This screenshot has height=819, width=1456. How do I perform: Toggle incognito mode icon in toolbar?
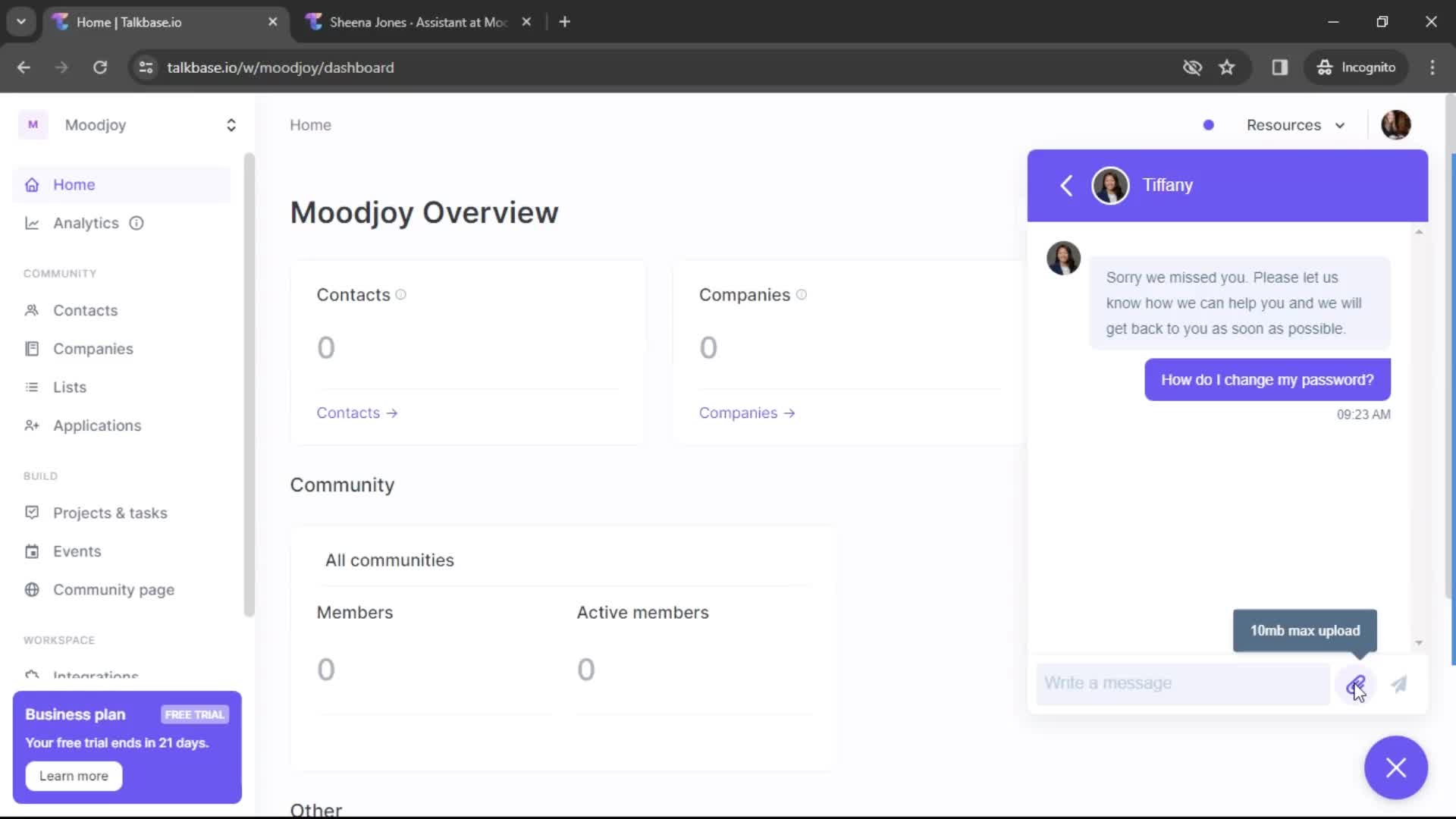tap(1358, 67)
